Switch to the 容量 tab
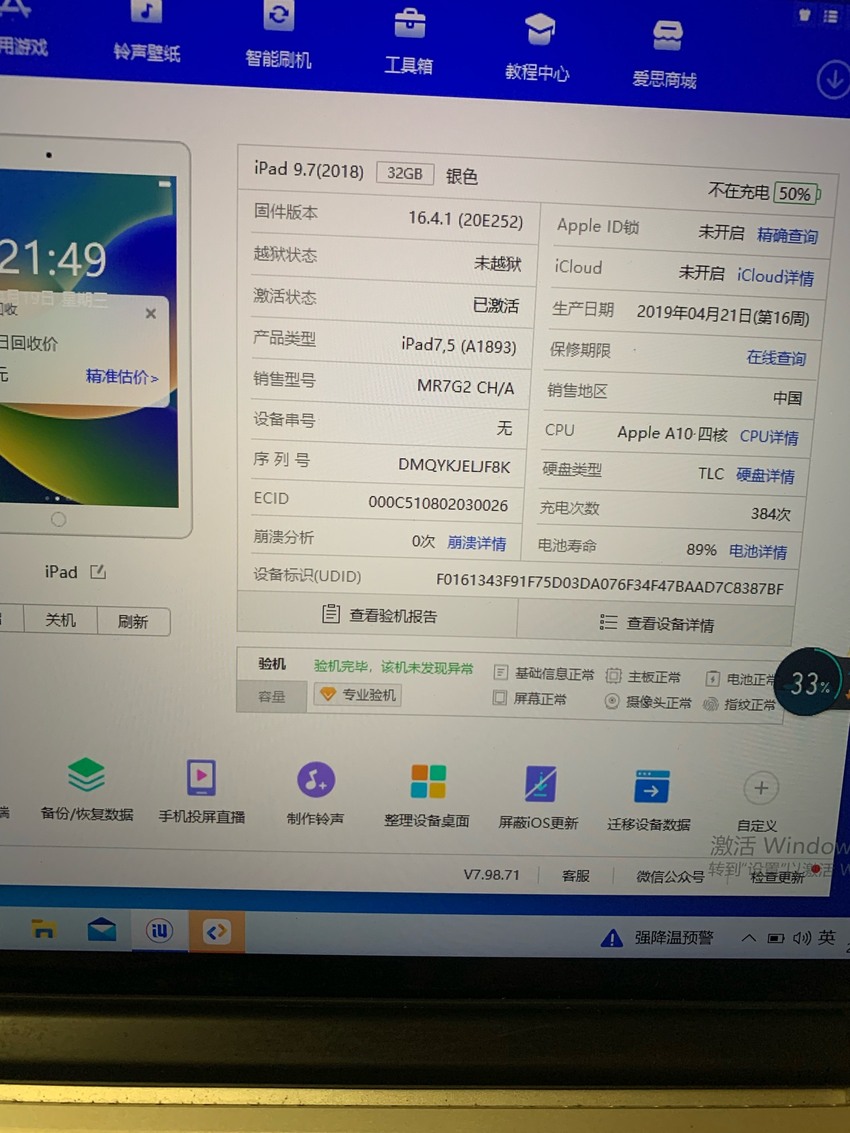This screenshot has height=1133, width=850. coord(272,697)
